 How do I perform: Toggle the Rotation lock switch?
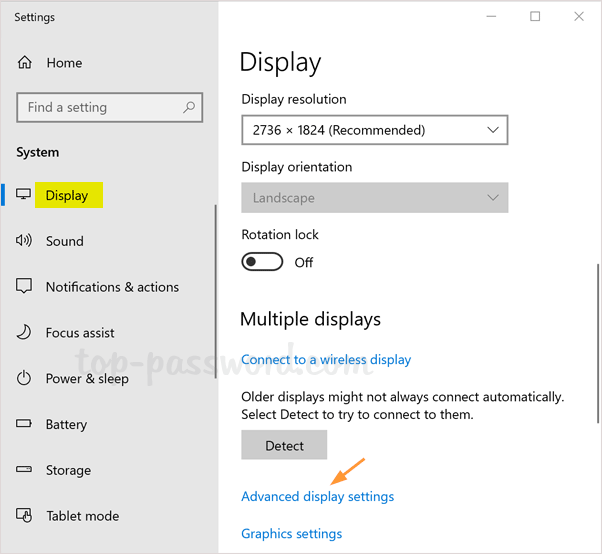point(263,262)
